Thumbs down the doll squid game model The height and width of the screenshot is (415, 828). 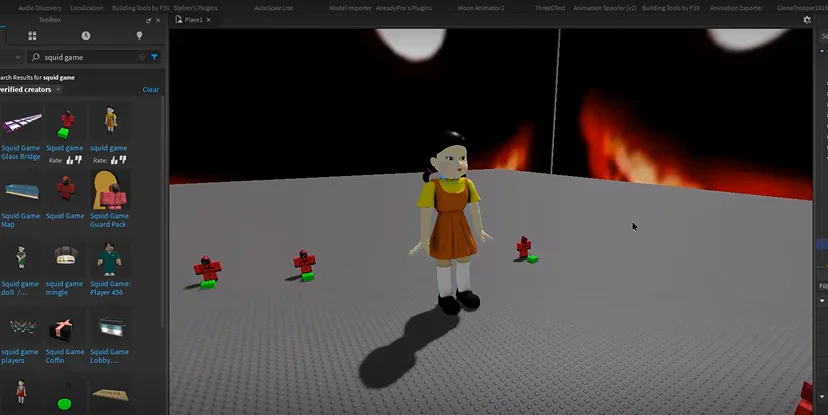tap(123, 159)
